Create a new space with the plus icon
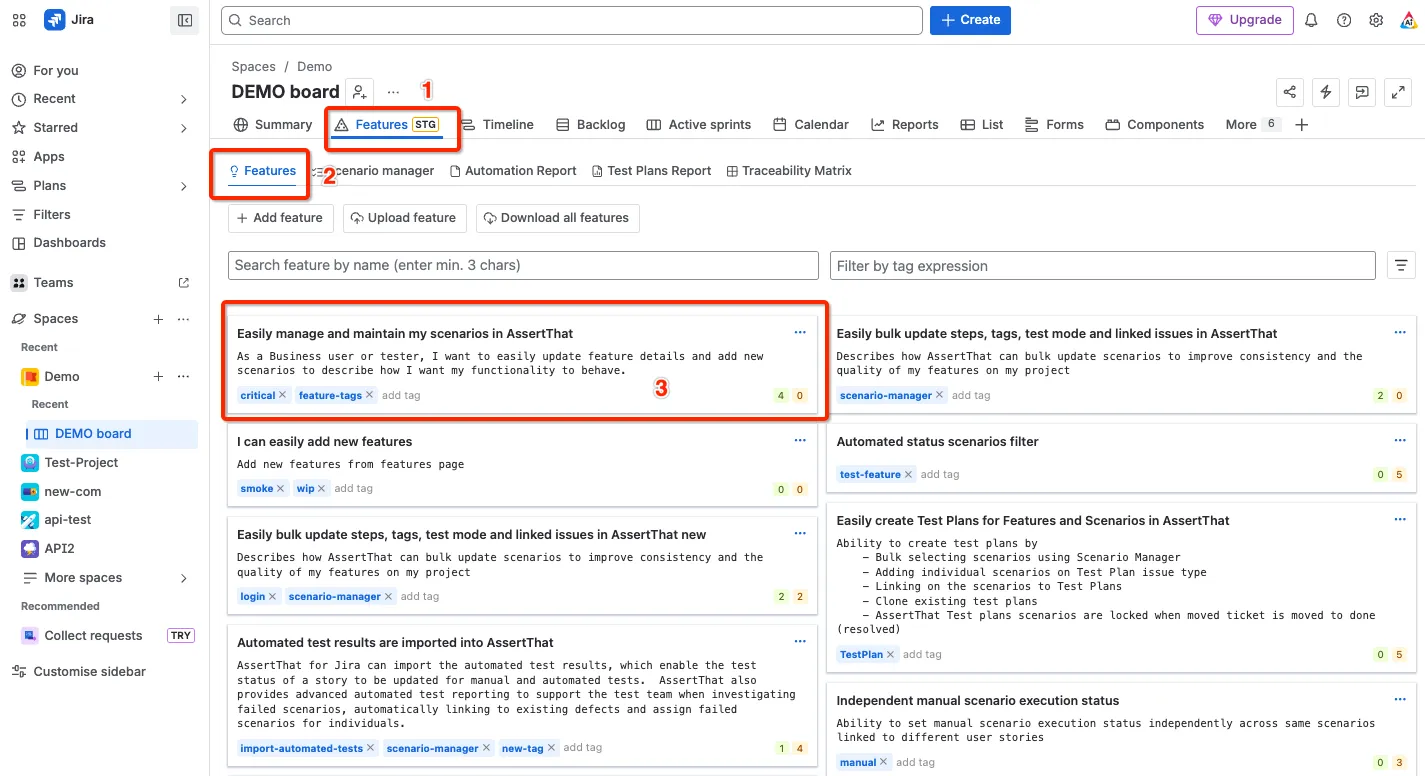The height and width of the screenshot is (776, 1425). (158, 319)
